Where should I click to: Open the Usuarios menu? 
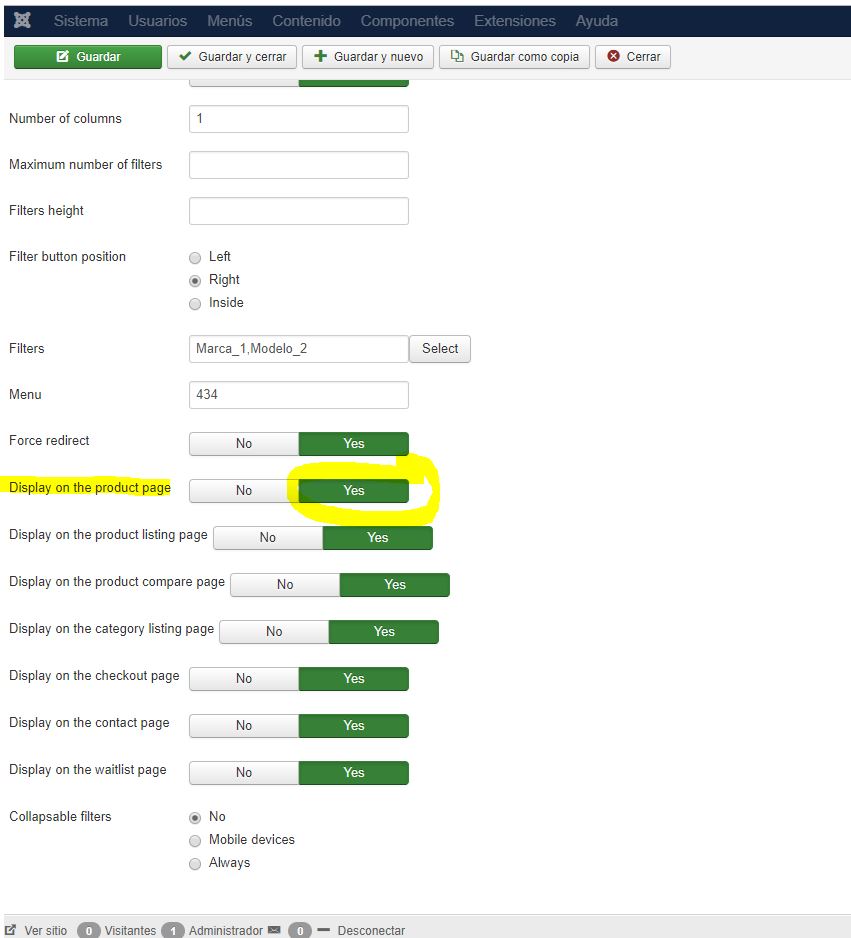[x=157, y=21]
